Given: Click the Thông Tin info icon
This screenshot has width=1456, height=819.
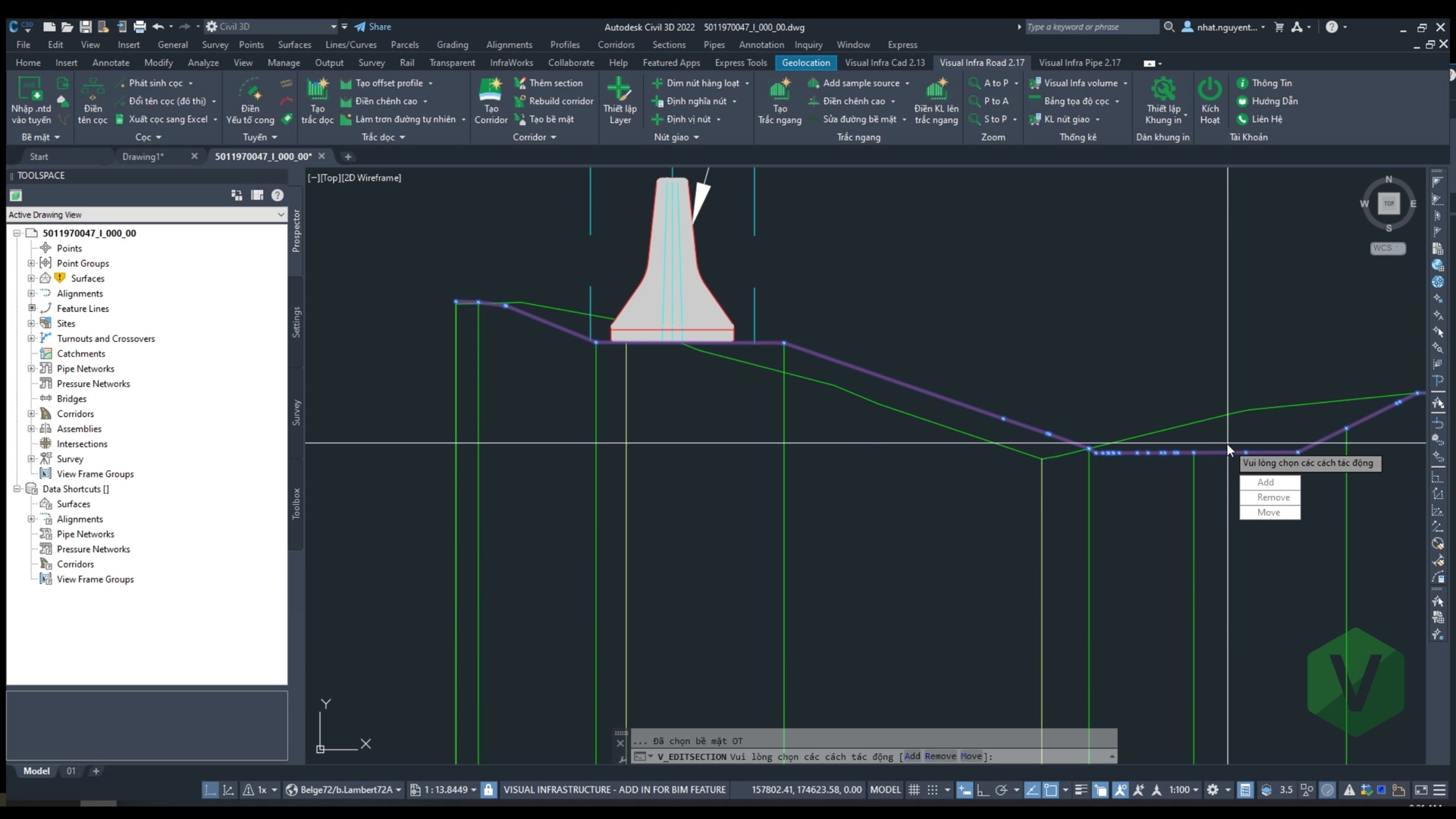Looking at the screenshot, I should point(1242,83).
